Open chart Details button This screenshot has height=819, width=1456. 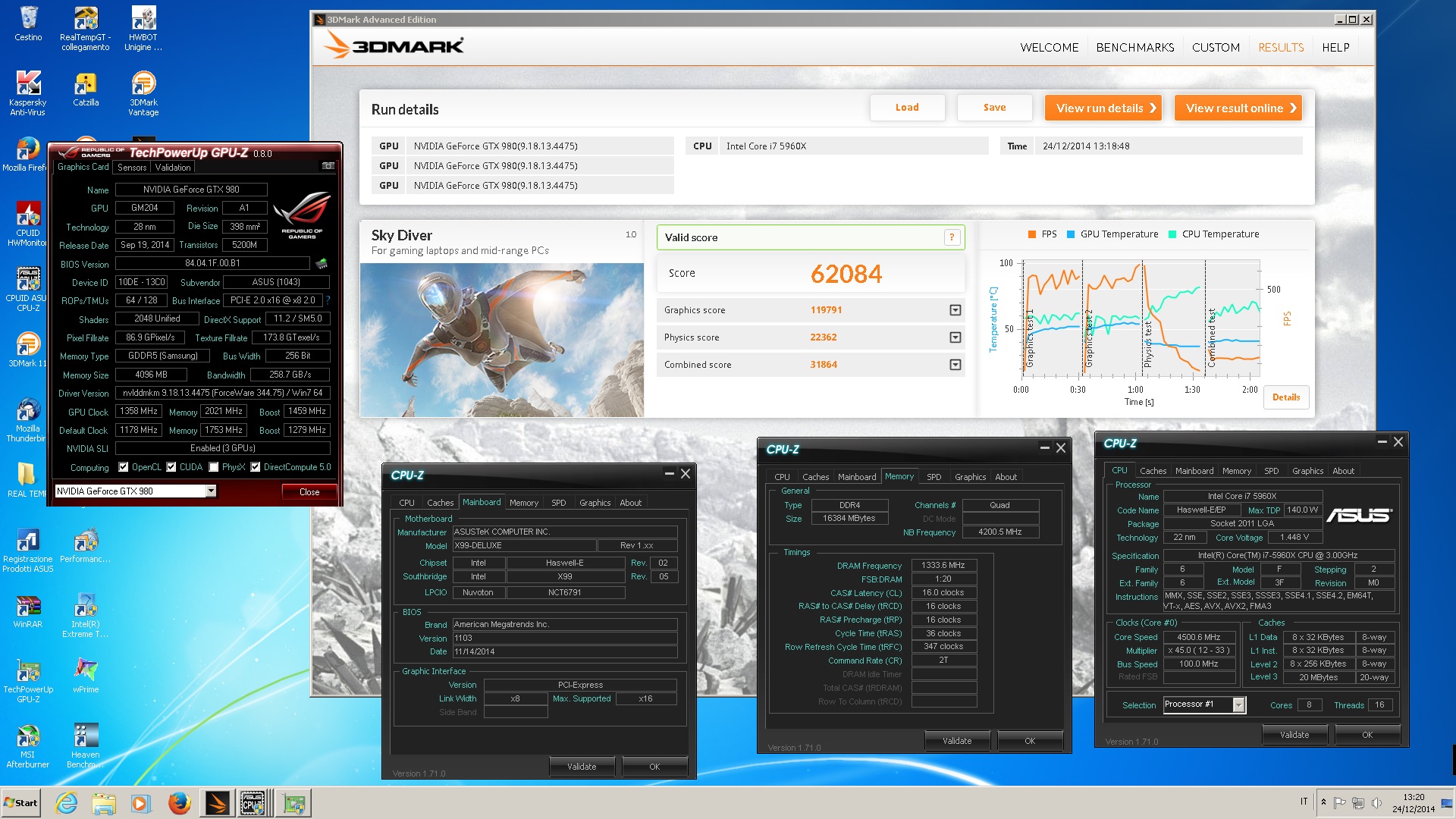click(1285, 397)
